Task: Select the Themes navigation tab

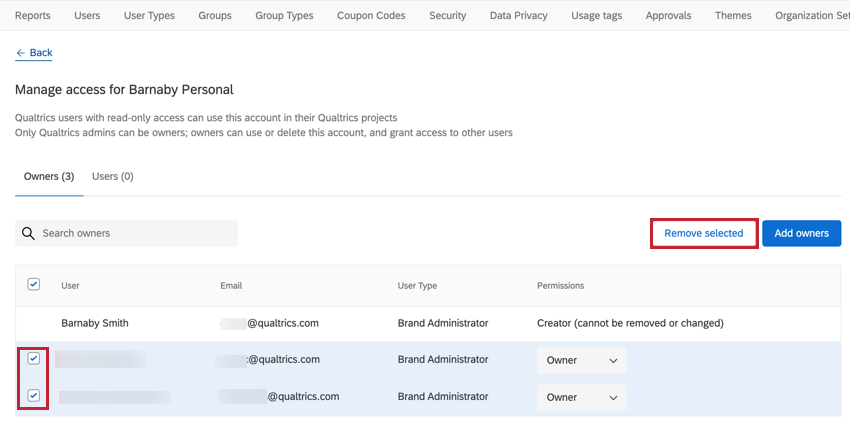Action: click(733, 16)
